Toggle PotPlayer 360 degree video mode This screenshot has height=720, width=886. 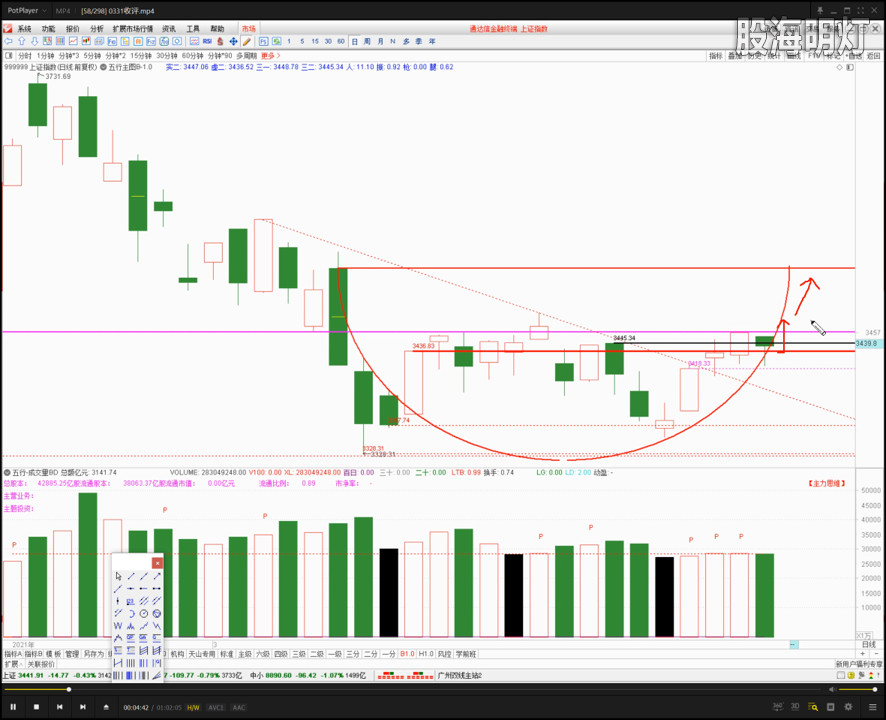(x=778, y=706)
